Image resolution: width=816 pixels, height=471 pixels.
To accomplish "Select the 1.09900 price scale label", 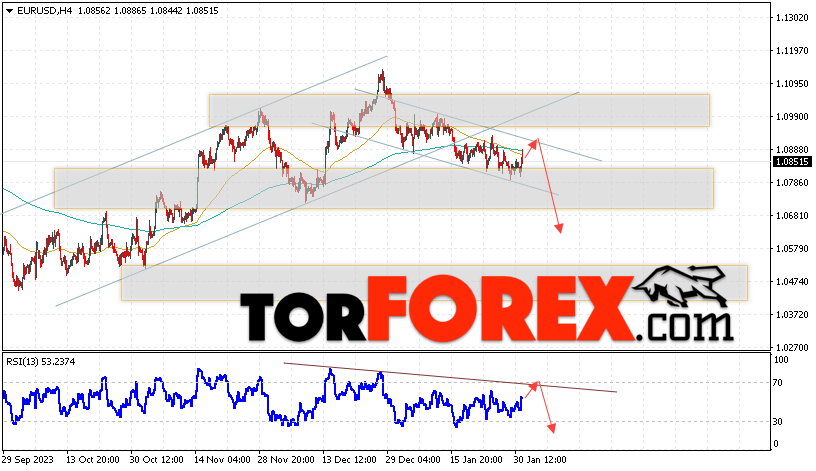I will point(792,117).
